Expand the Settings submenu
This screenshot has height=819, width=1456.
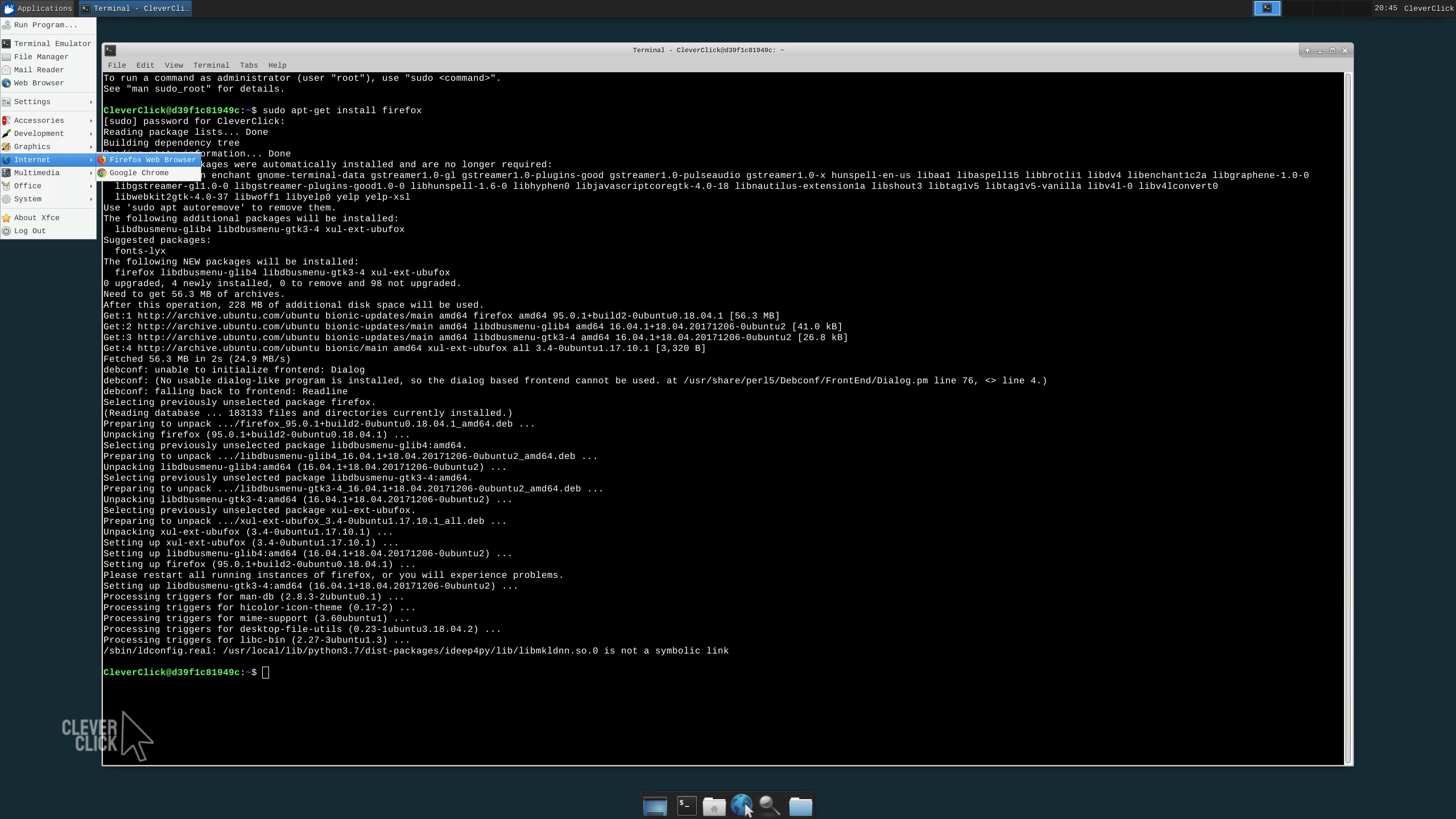(32, 102)
